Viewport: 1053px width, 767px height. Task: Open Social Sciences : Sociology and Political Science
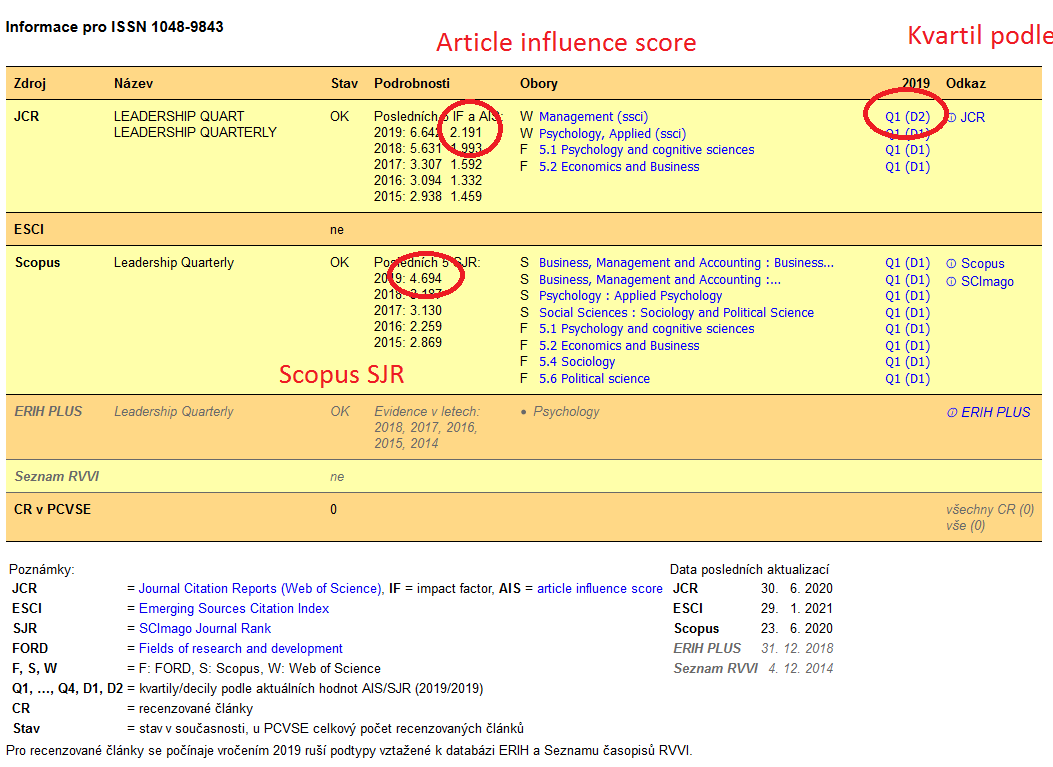[676, 313]
